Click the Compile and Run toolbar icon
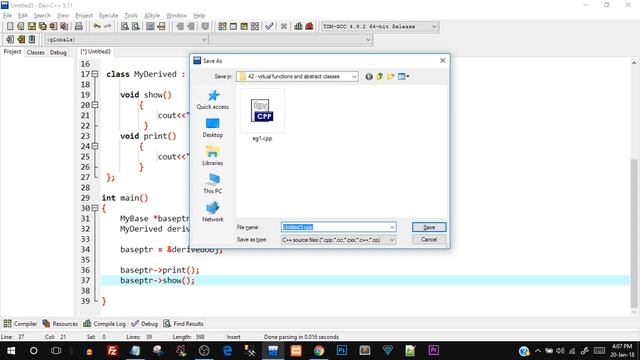This screenshot has width=640, height=360. [x=244, y=27]
